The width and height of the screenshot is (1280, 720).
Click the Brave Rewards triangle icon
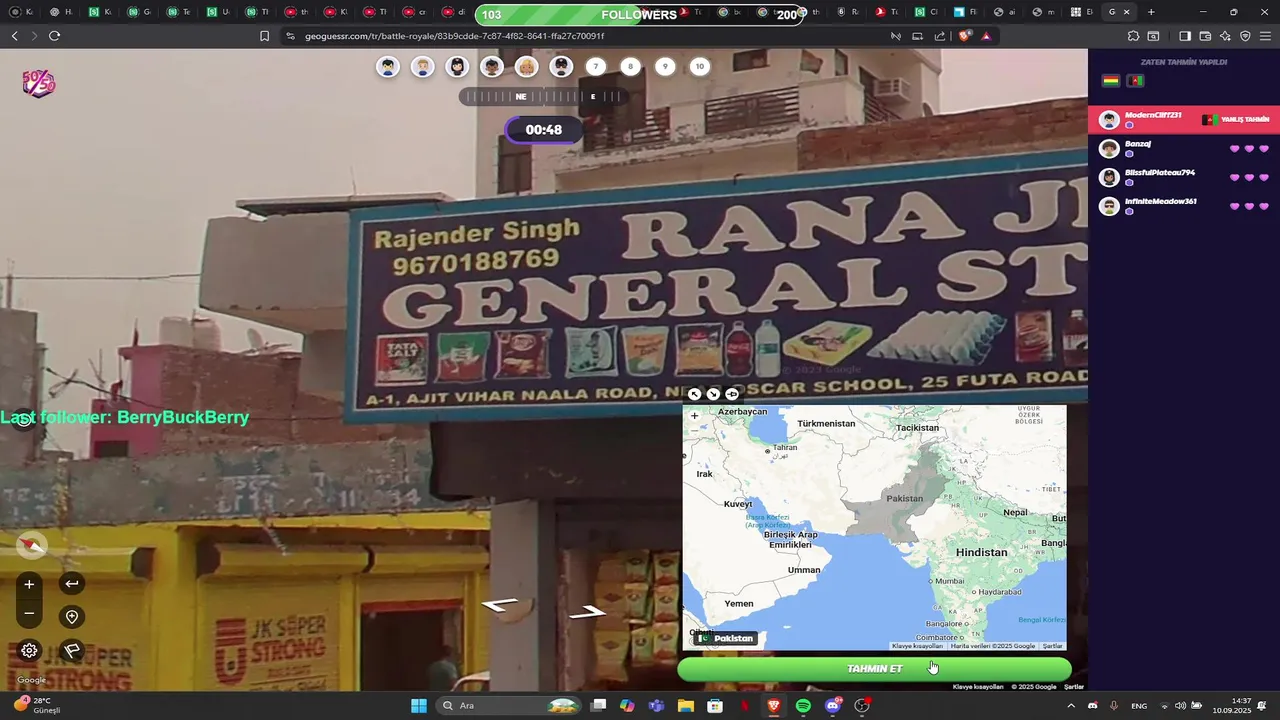click(x=986, y=36)
